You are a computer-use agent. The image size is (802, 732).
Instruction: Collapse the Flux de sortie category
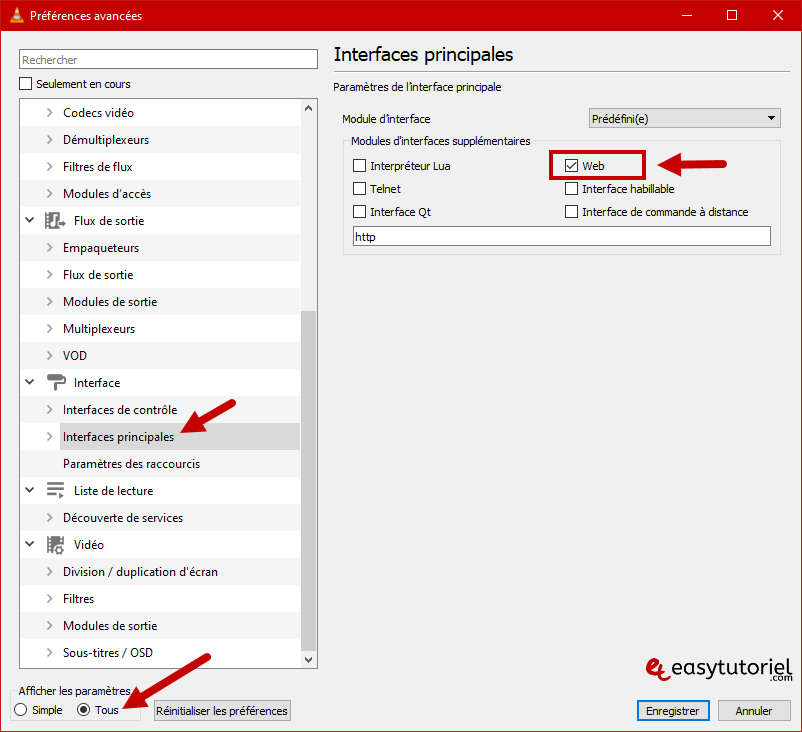(x=30, y=220)
